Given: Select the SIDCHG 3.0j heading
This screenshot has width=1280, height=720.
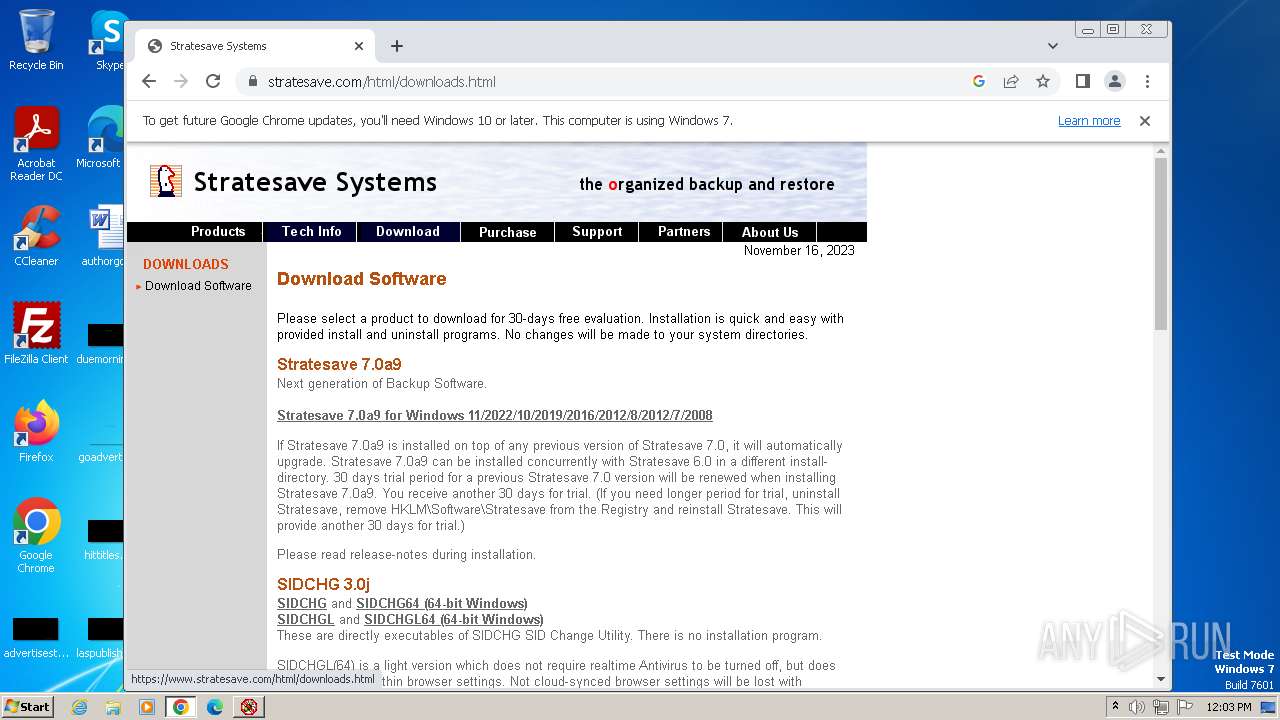Looking at the screenshot, I should [323, 584].
